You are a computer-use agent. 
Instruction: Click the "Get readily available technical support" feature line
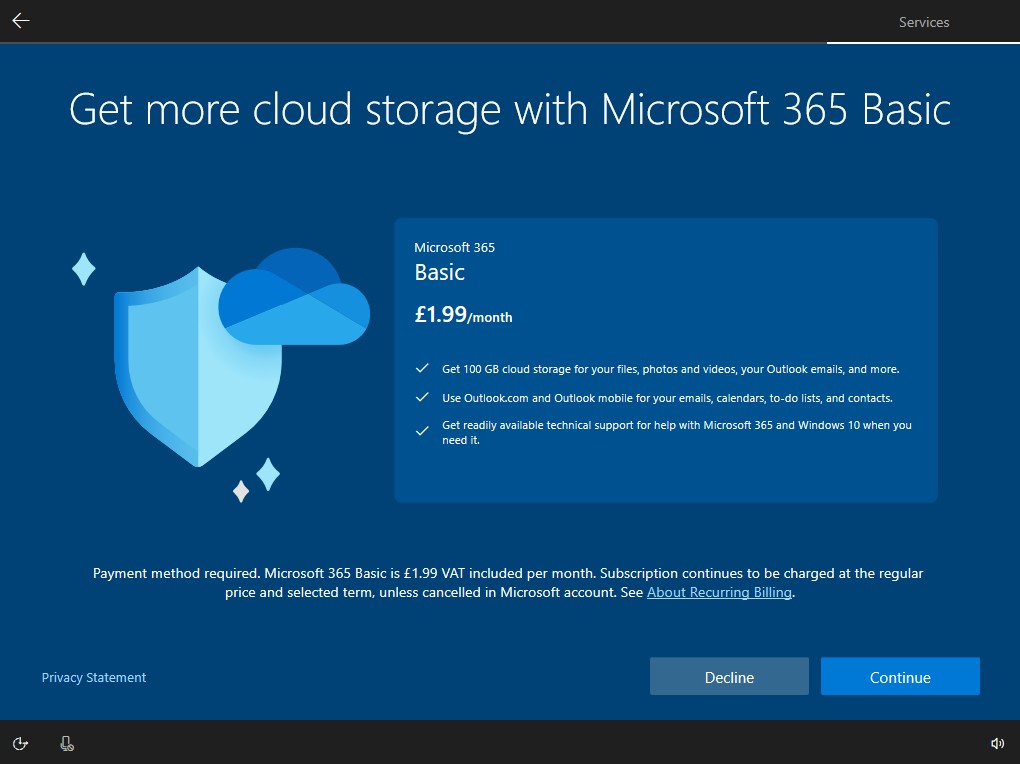coord(677,432)
